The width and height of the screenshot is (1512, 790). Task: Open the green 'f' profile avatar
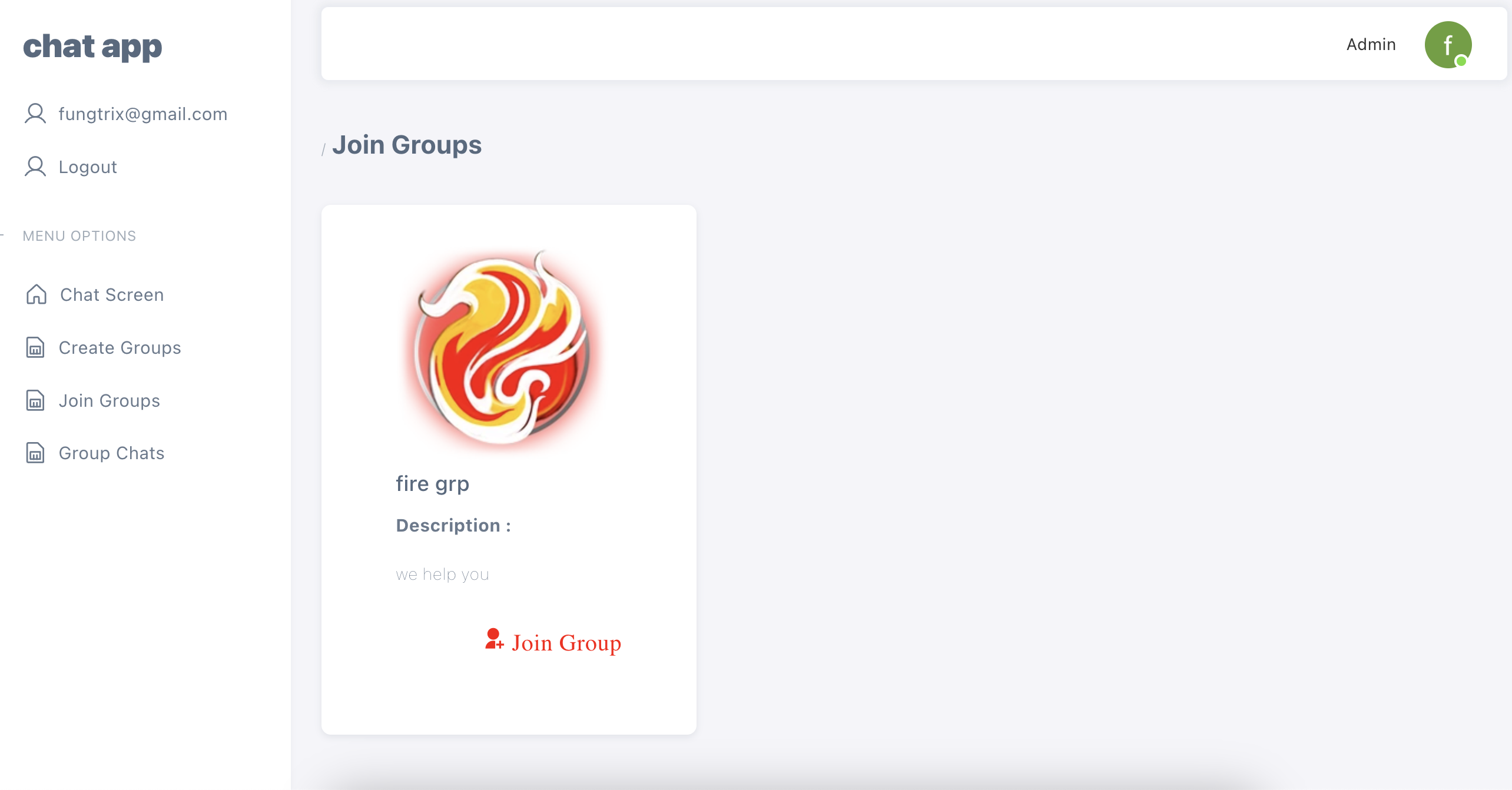point(1447,44)
